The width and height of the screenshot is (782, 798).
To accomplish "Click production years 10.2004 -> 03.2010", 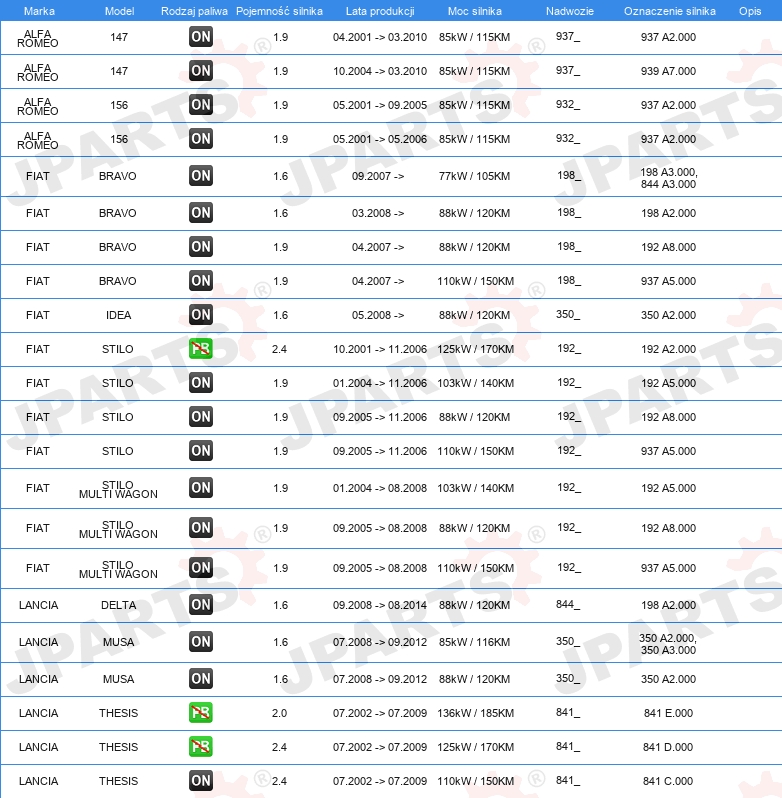I will click(x=380, y=71).
